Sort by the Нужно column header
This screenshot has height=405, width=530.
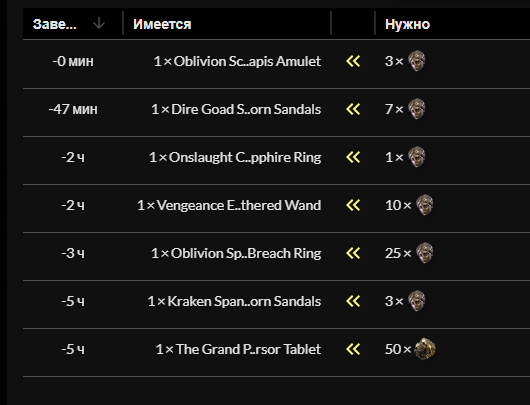(x=407, y=24)
